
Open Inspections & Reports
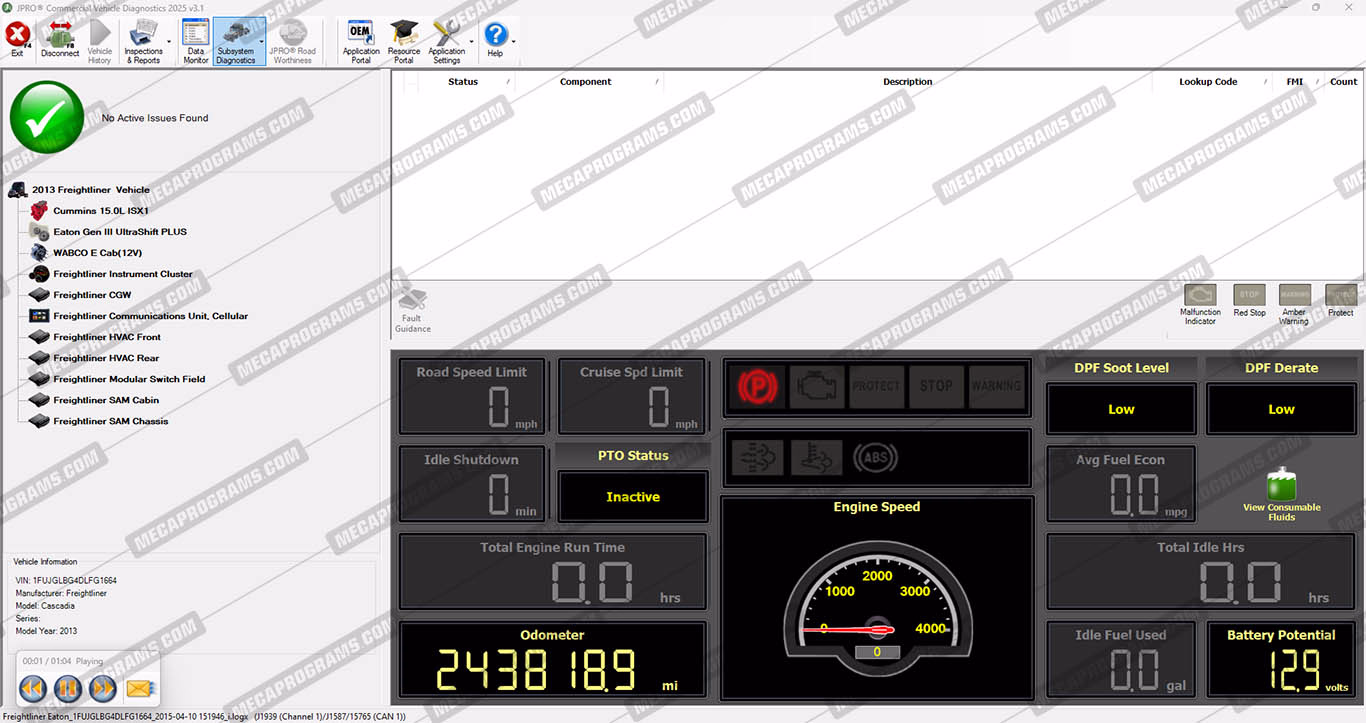(143, 41)
